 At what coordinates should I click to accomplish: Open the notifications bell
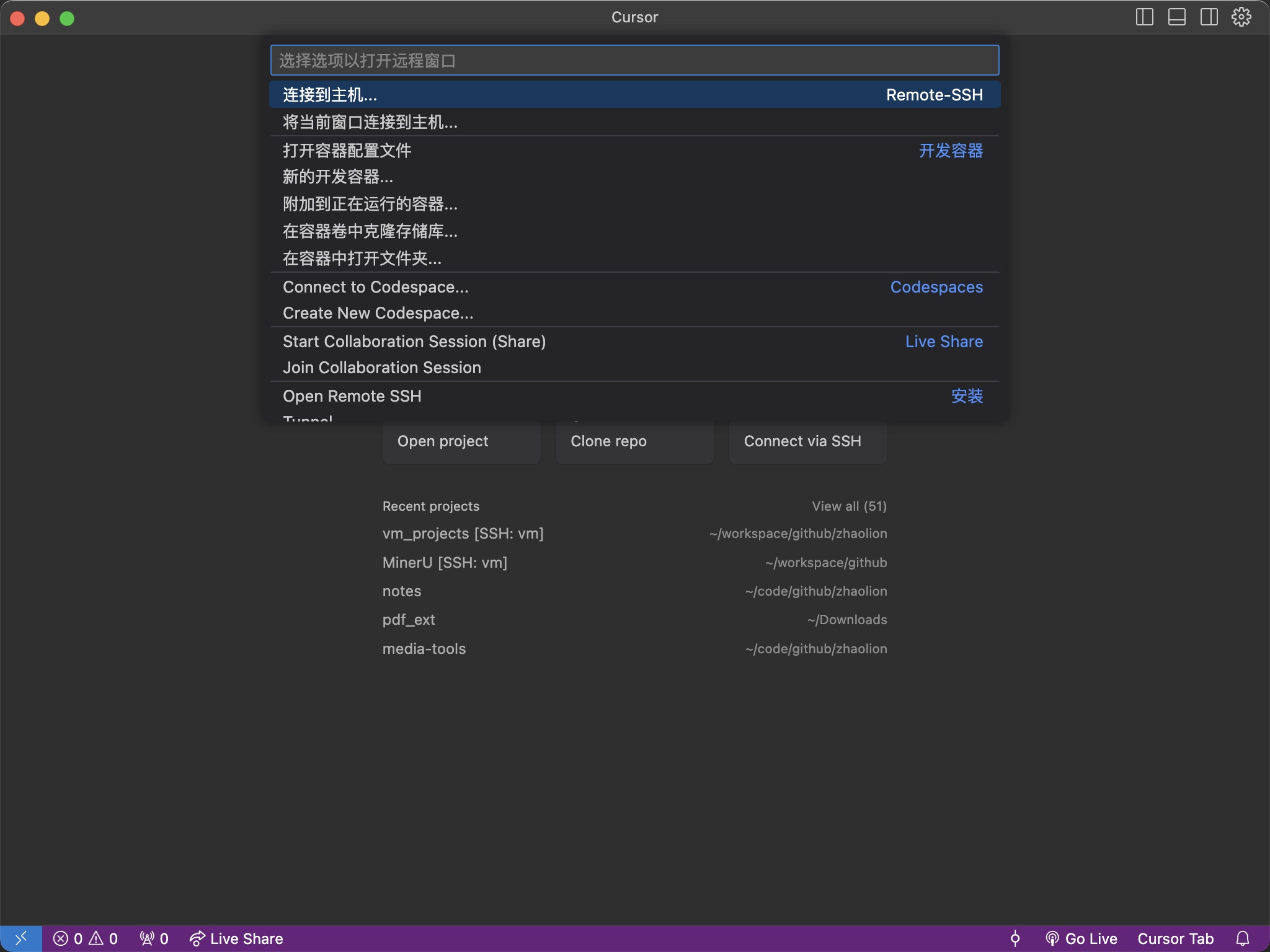pos(1243,938)
